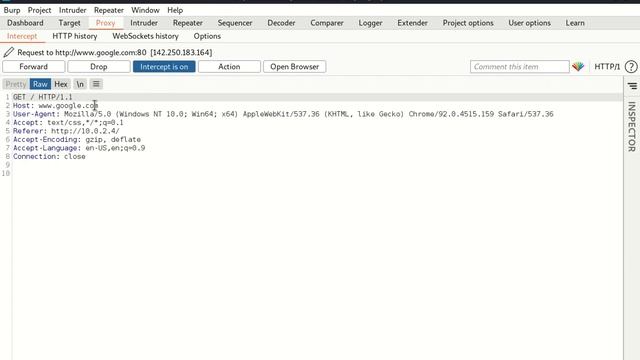Click the Referer: http://10.0.2.4/ line
640x360 pixels.
click(x=66, y=131)
